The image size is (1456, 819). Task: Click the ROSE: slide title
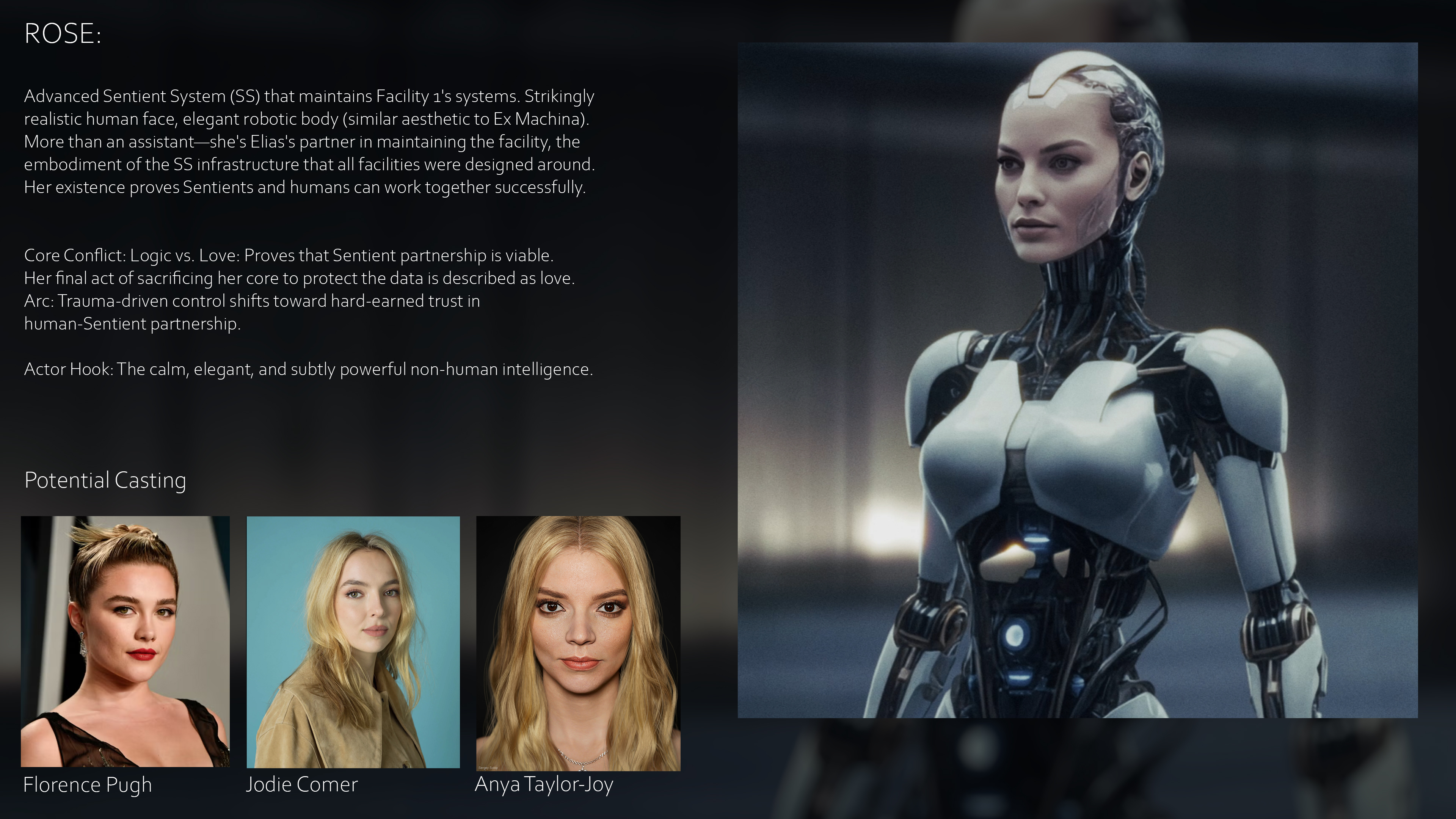(63, 34)
